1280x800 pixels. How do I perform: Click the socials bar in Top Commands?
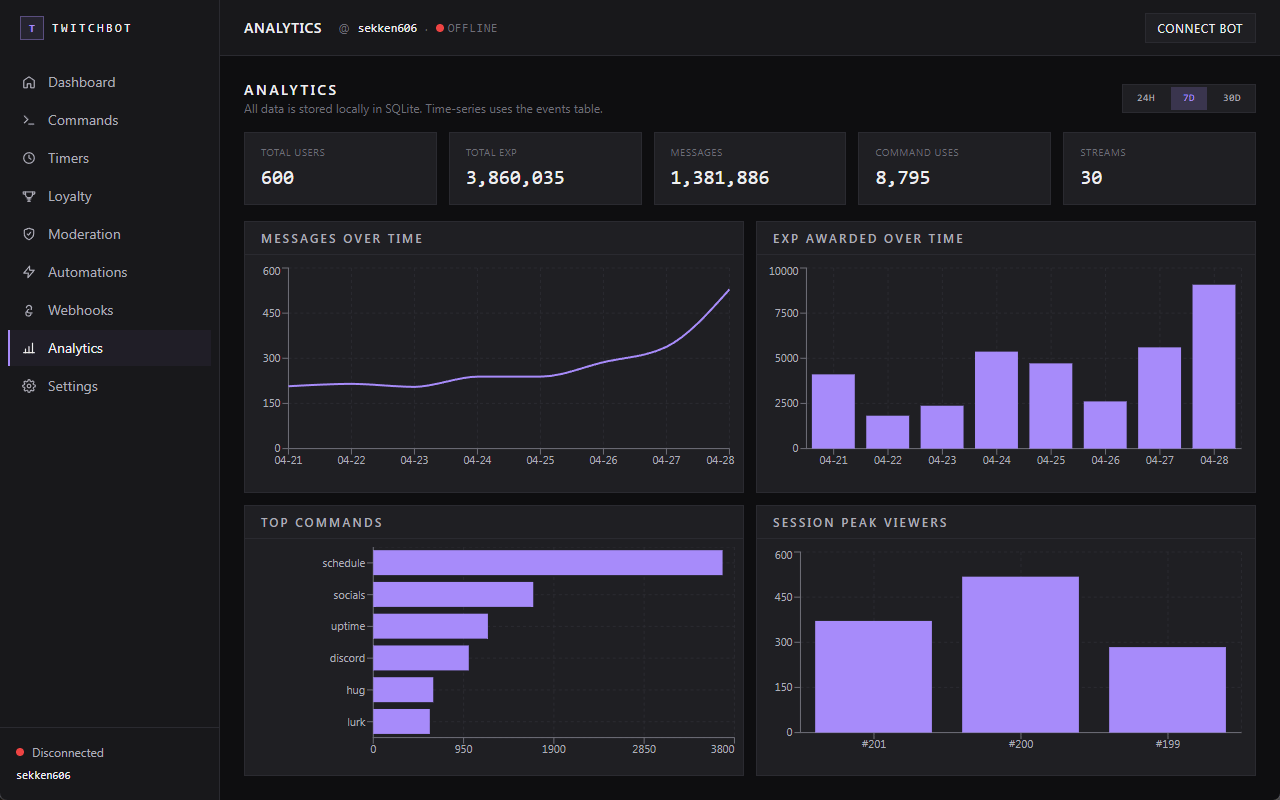453,595
